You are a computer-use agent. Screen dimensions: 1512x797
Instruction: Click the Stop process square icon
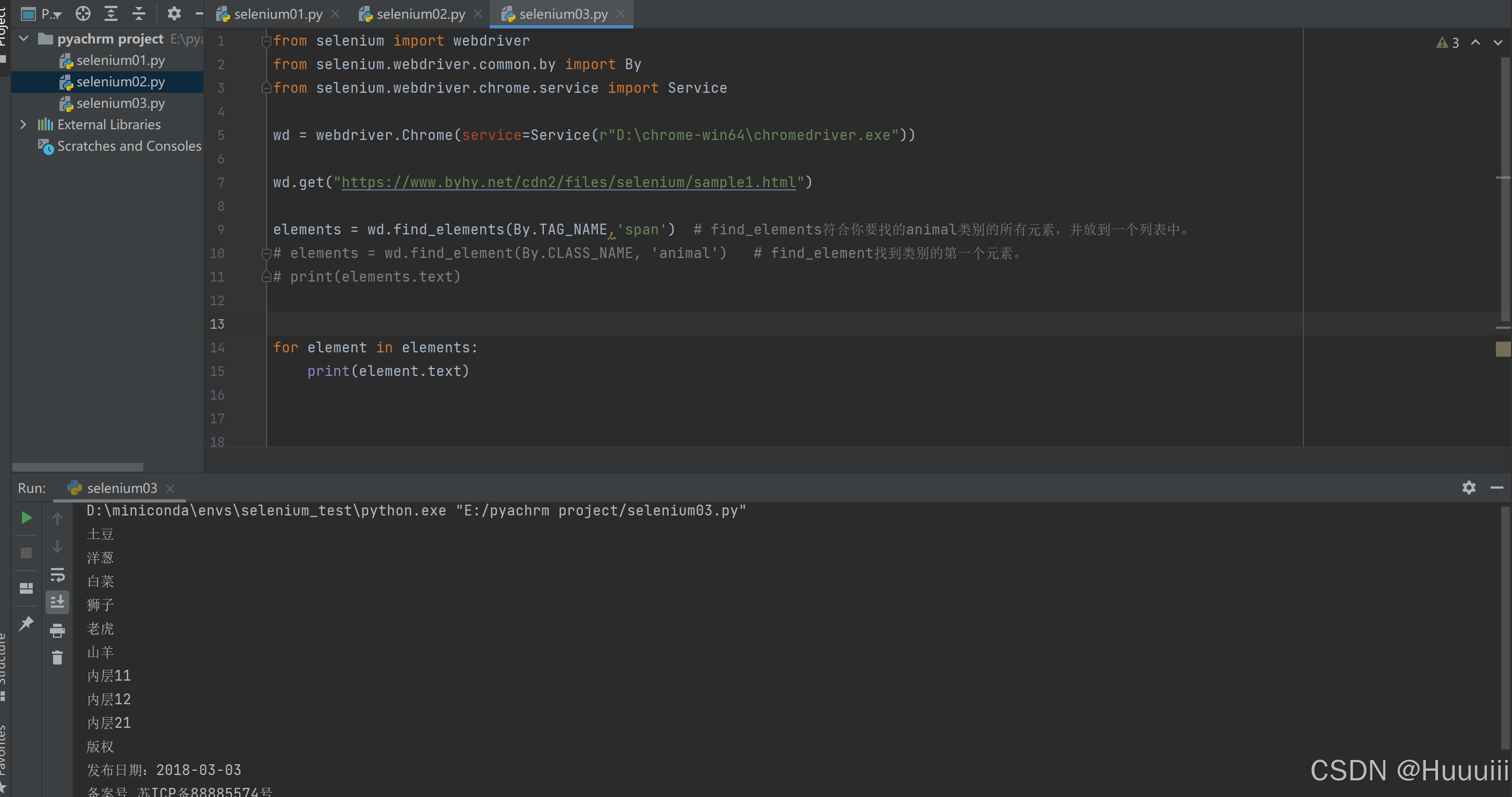(26, 553)
